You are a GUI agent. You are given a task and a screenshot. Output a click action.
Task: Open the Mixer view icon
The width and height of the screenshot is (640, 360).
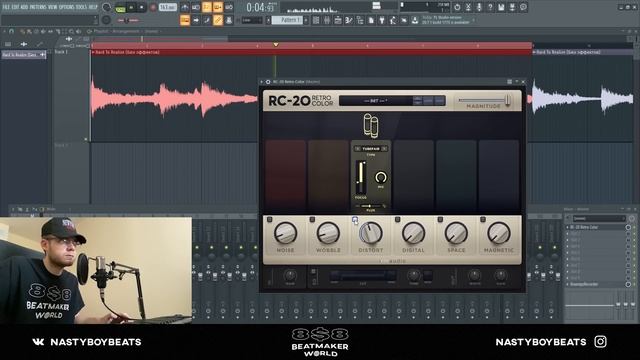[x=349, y=20]
